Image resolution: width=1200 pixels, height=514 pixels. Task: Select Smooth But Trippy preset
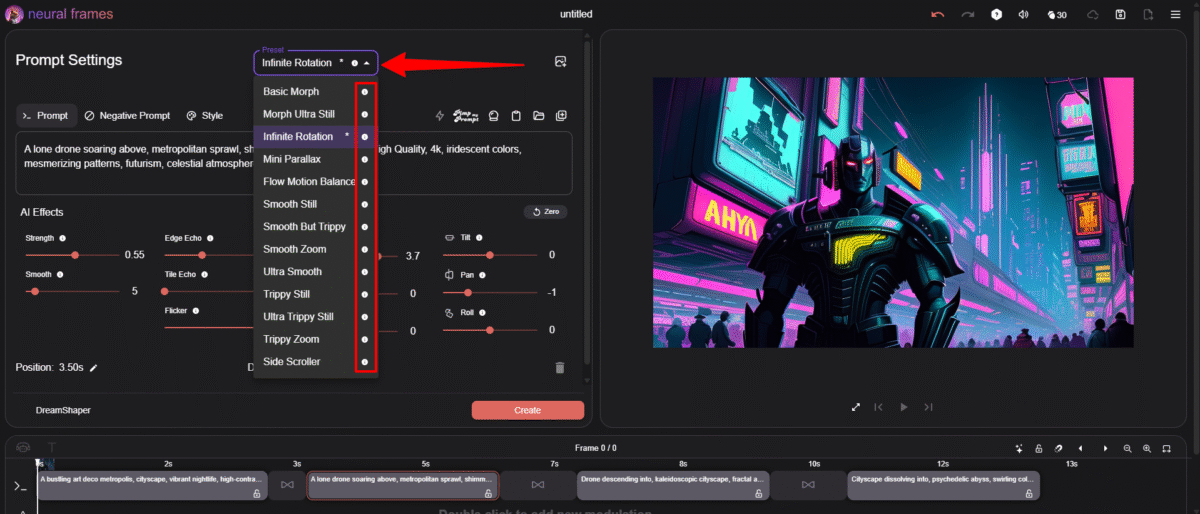tap(305, 226)
